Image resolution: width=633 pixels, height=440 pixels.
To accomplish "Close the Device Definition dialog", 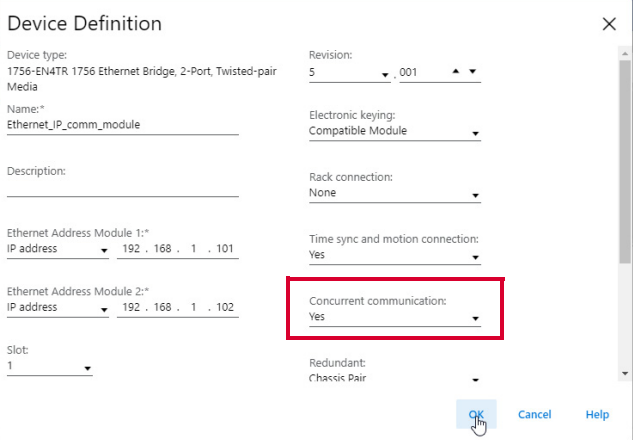I will 609,24.
